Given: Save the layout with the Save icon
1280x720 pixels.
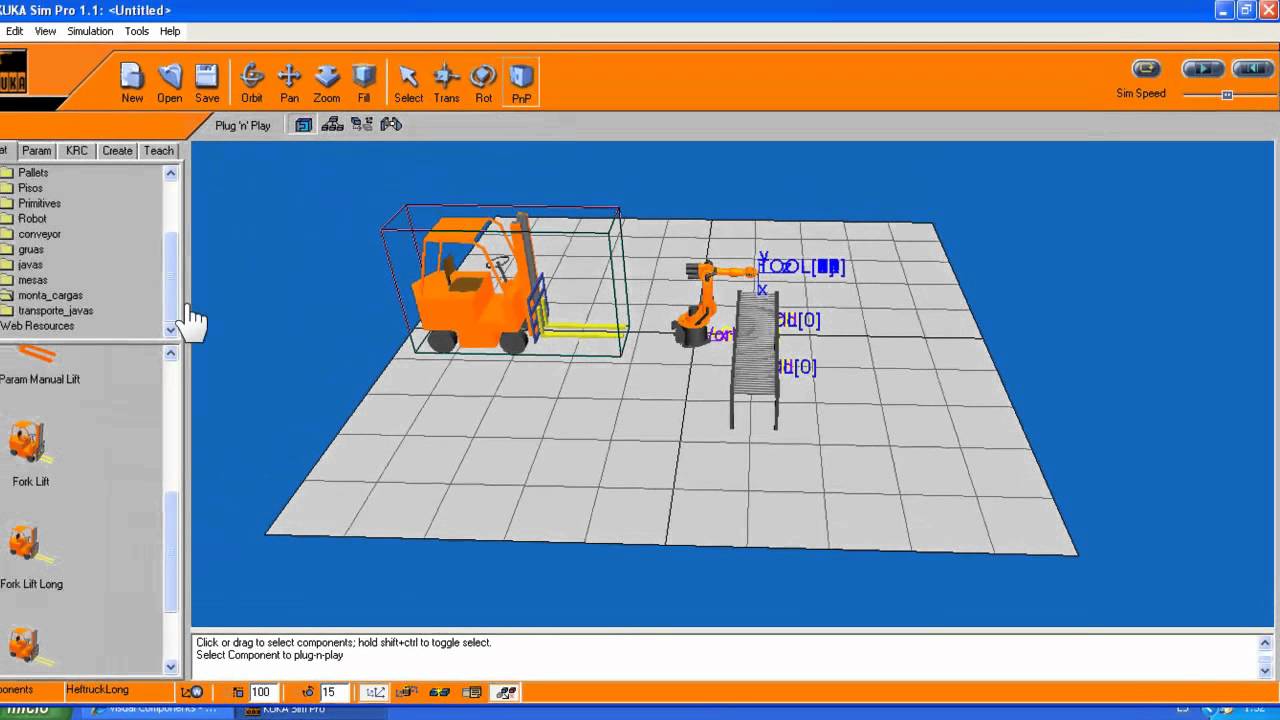Looking at the screenshot, I should (207, 83).
